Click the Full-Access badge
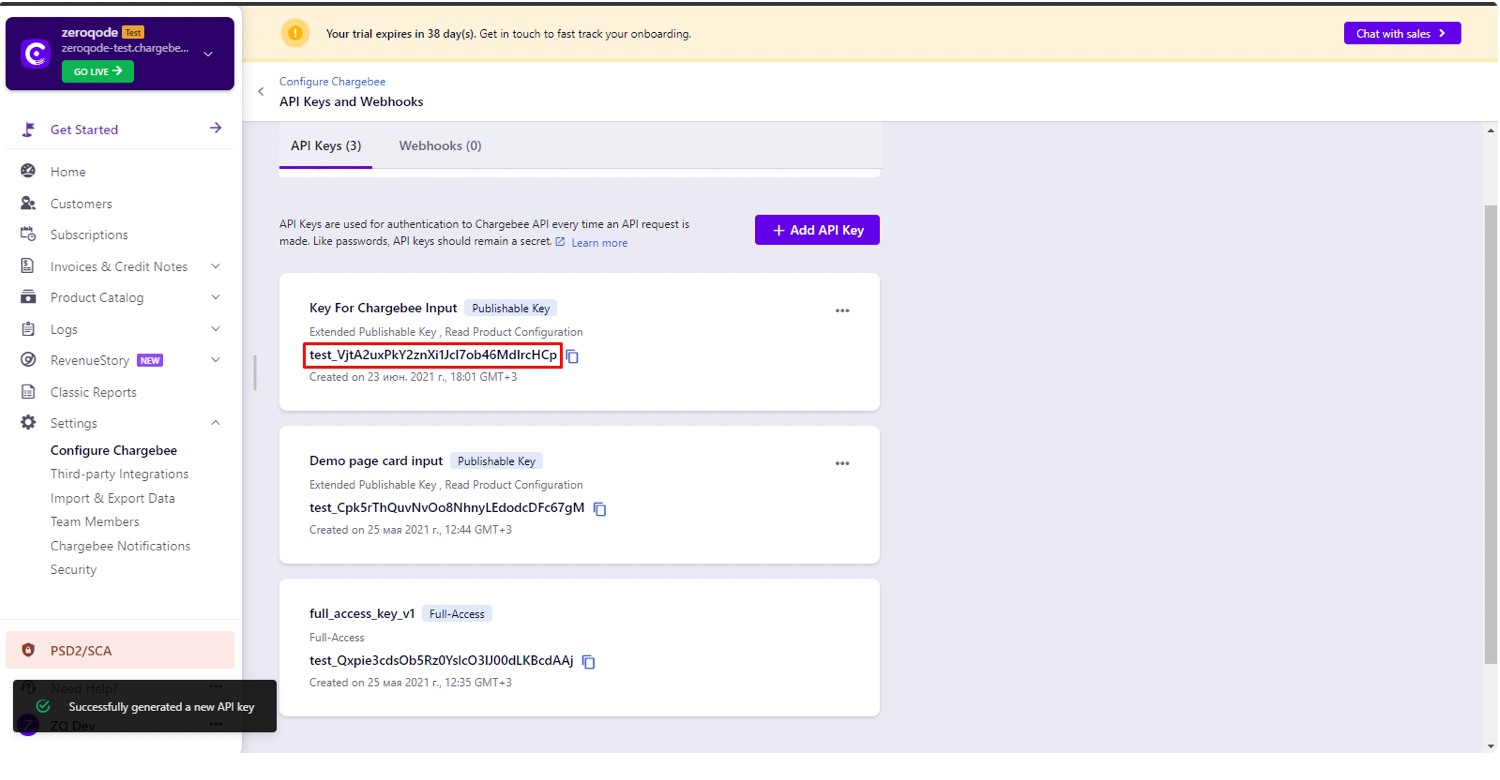 point(457,614)
